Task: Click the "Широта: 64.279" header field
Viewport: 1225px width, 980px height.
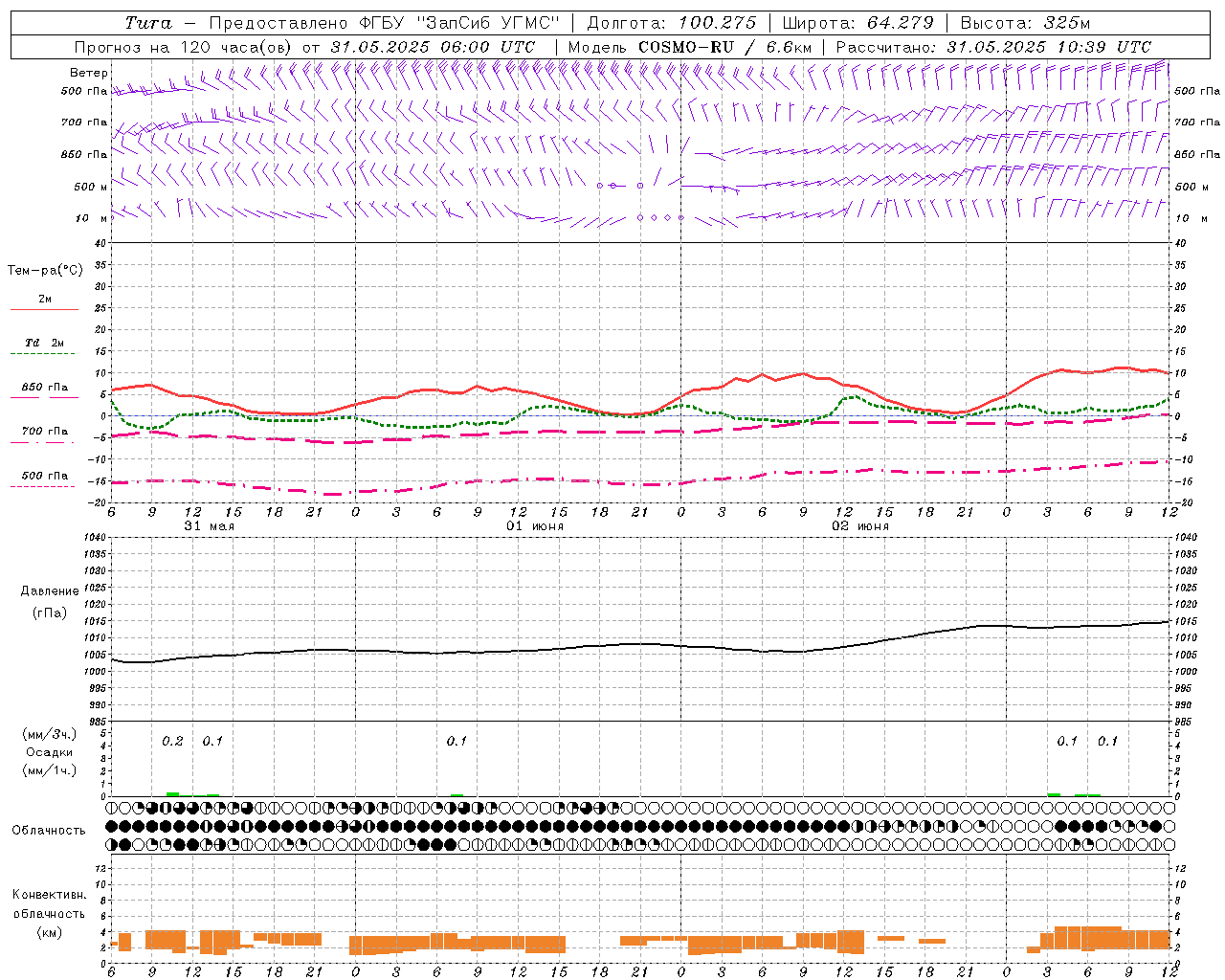Action: click(858, 22)
